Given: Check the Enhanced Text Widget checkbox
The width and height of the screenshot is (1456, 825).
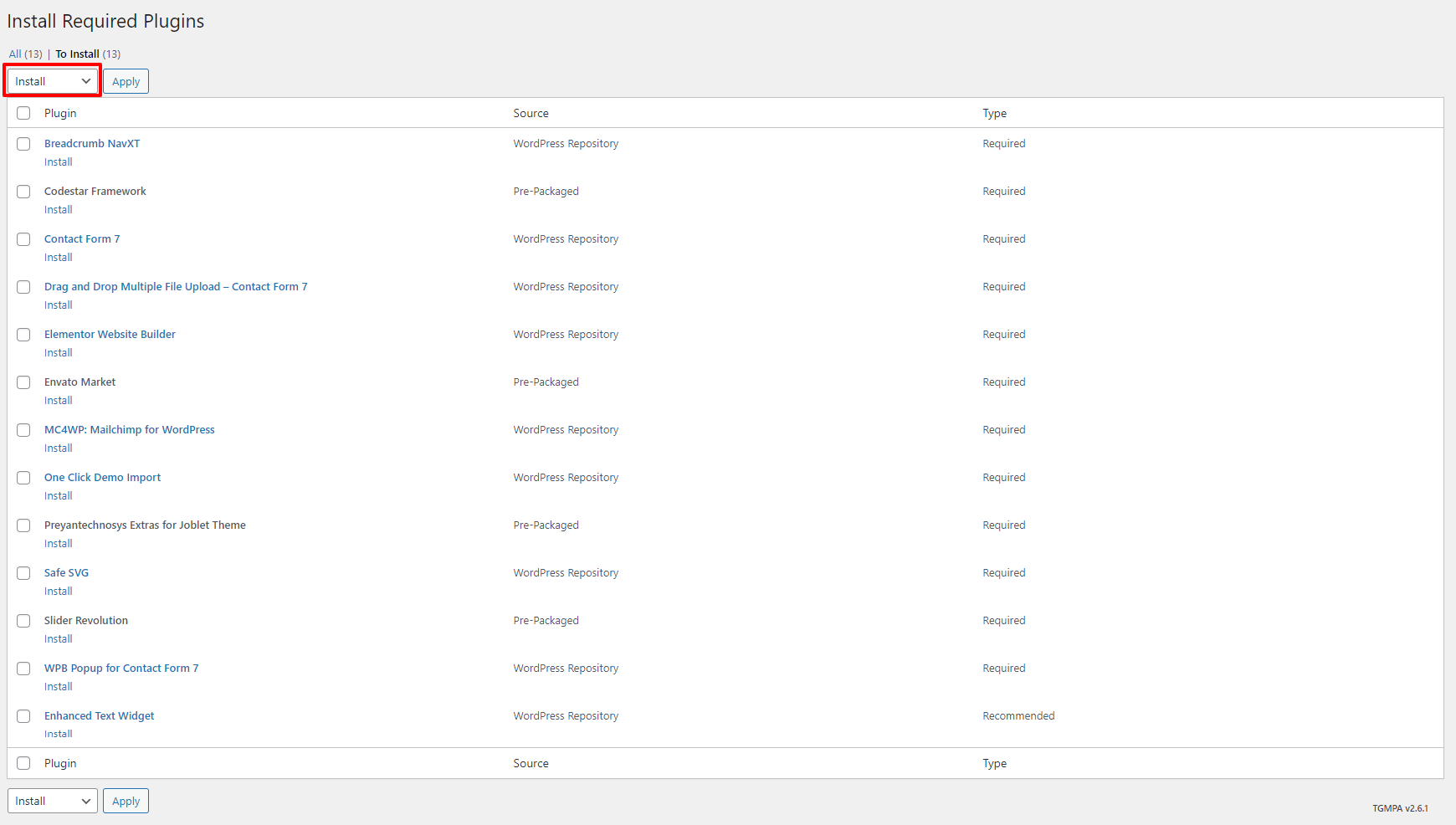Looking at the screenshot, I should (23, 716).
